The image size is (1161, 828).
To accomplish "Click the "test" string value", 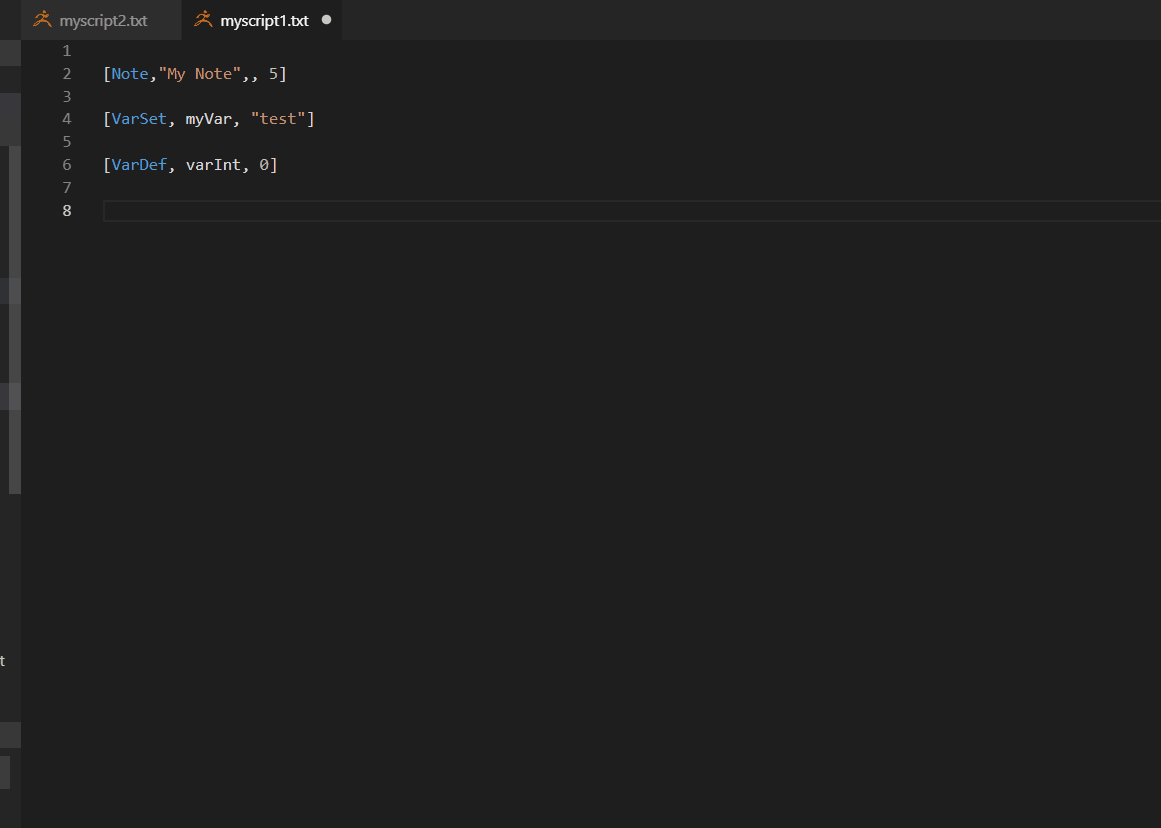I will tap(281, 118).
